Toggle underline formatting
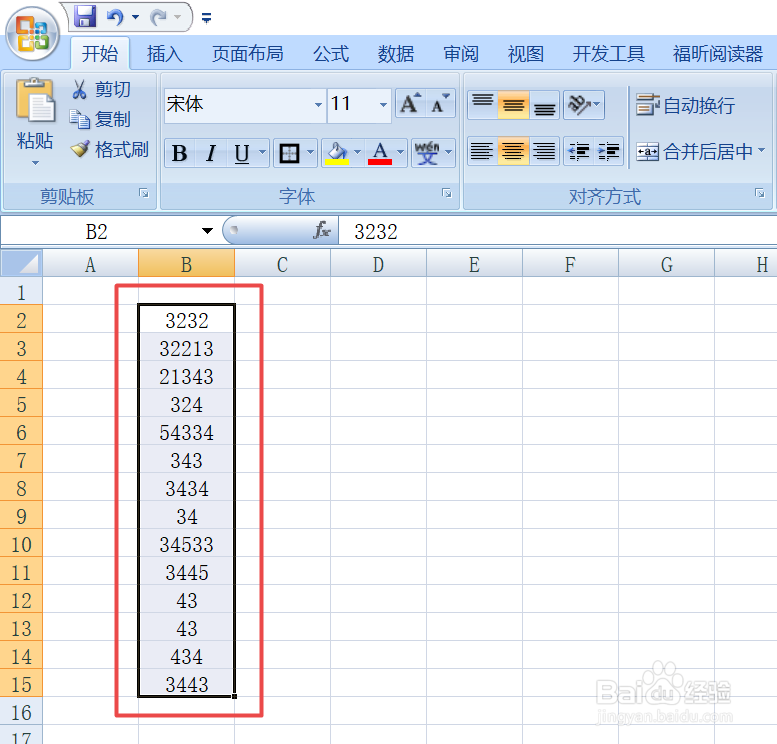The width and height of the screenshot is (777, 744). (241, 153)
